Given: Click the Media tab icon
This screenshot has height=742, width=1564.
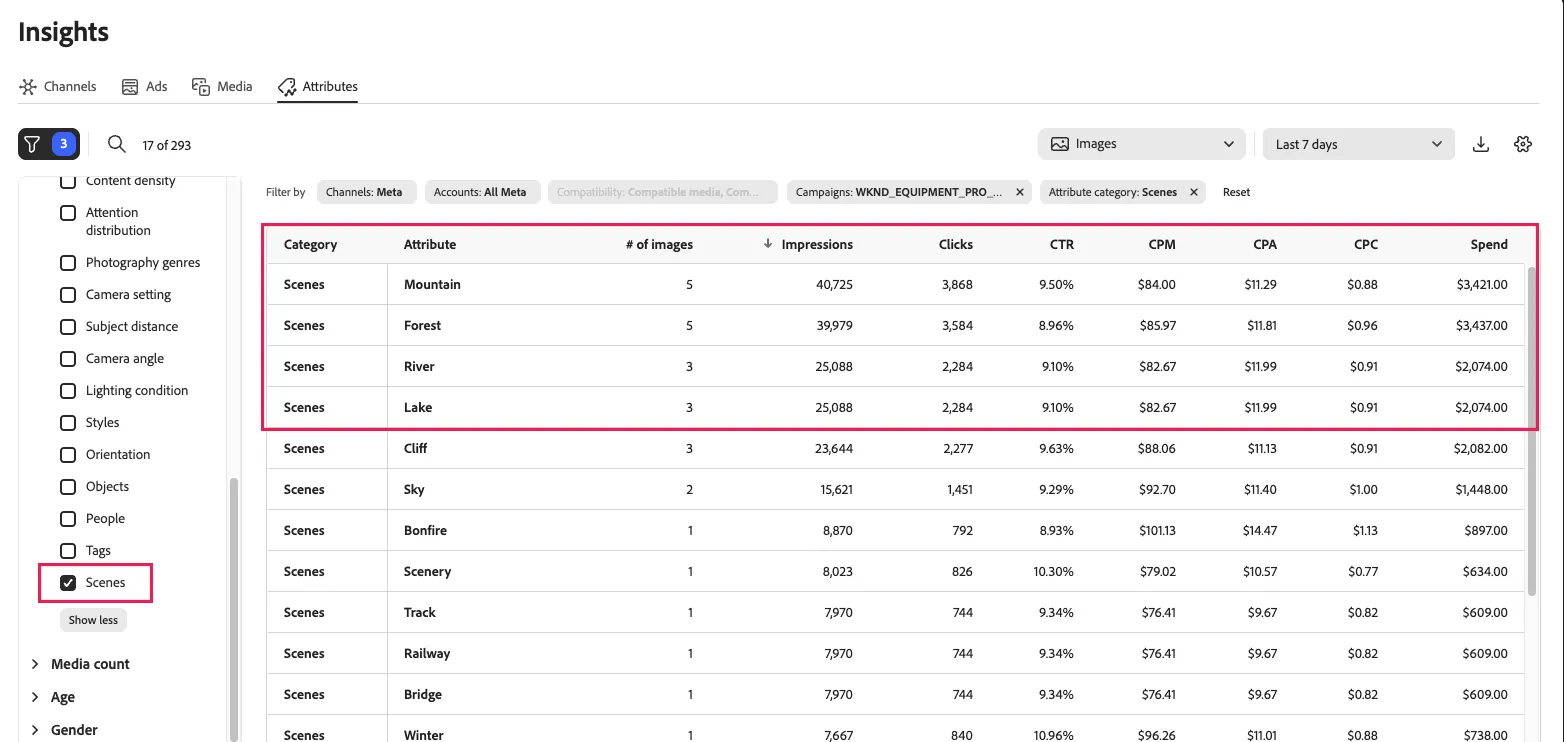Looking at the screenshot, I should coord(201,86).
